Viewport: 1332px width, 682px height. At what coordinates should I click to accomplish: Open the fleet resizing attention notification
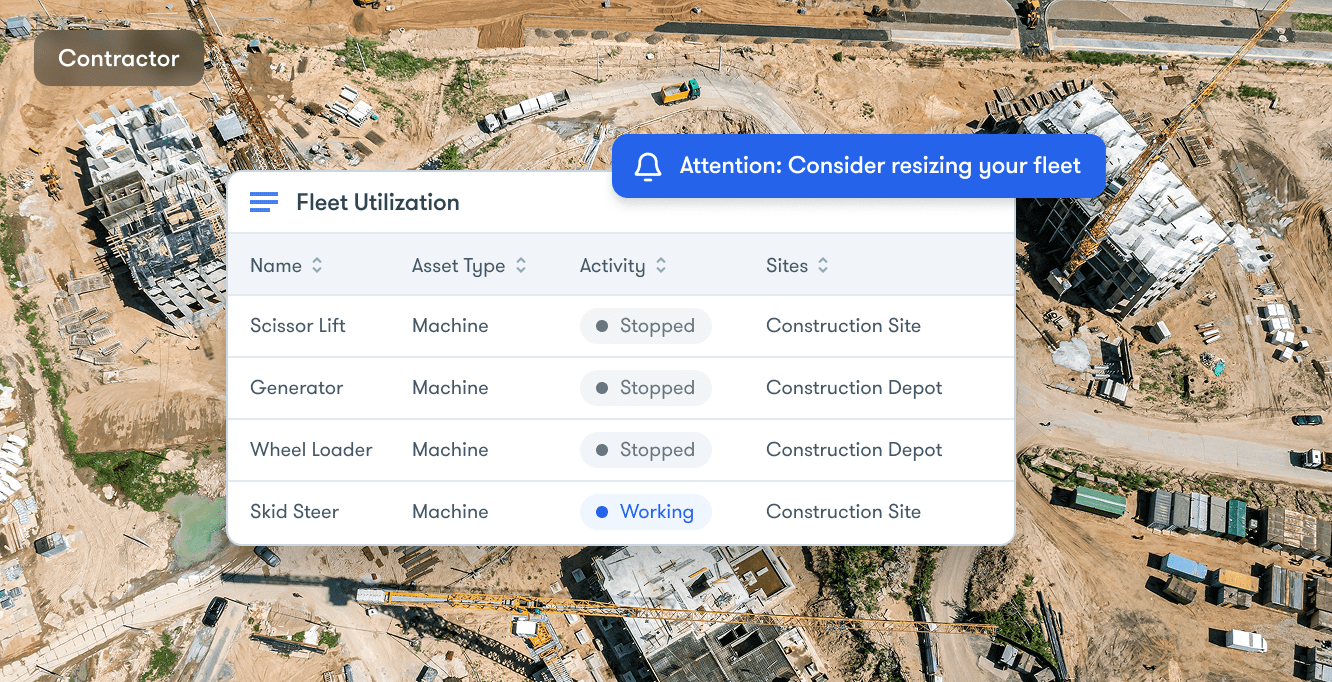coord(858,166)
